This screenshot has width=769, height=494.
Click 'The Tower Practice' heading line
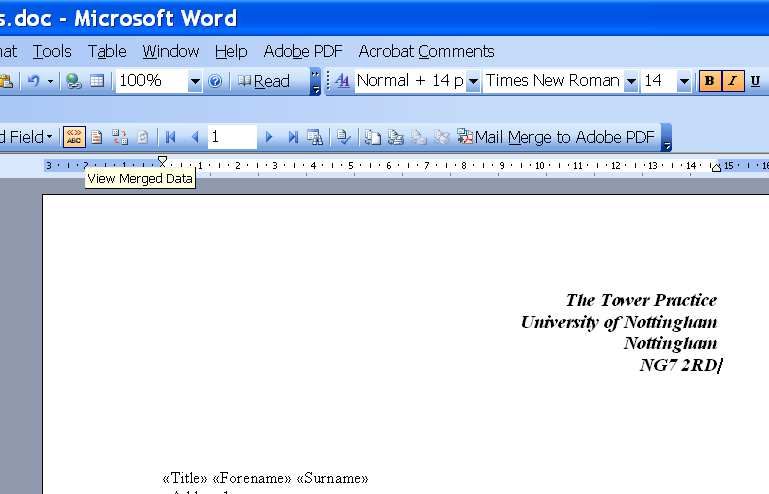(641, 300)
